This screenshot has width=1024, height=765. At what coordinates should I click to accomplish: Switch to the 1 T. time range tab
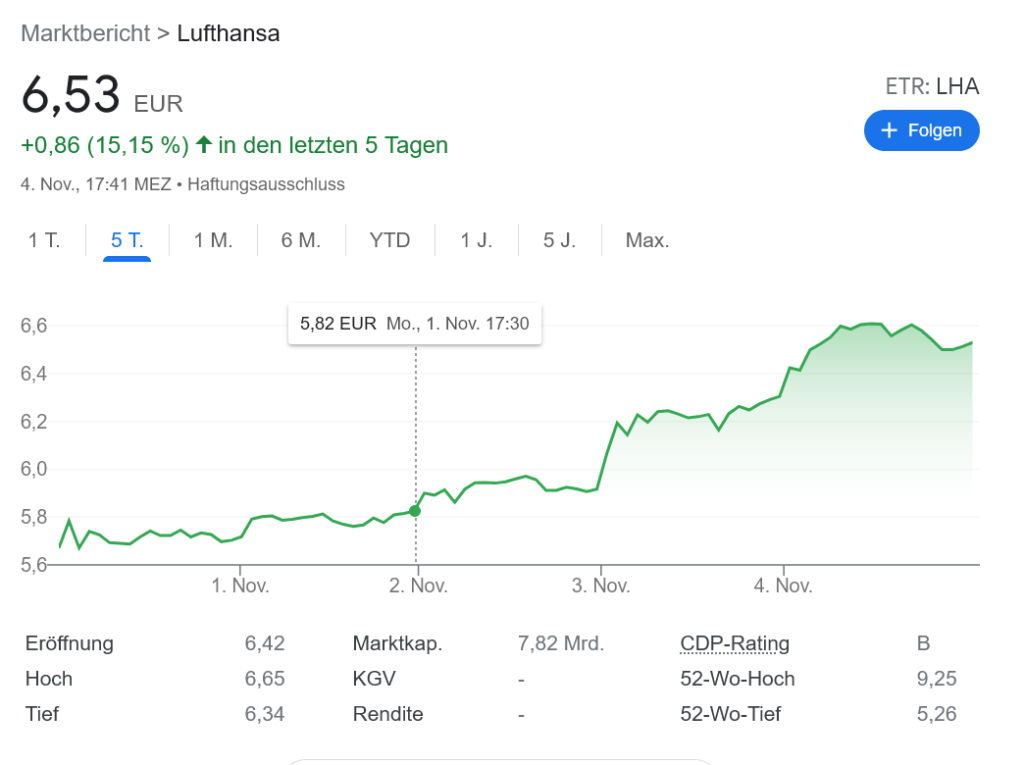(44, 240)
